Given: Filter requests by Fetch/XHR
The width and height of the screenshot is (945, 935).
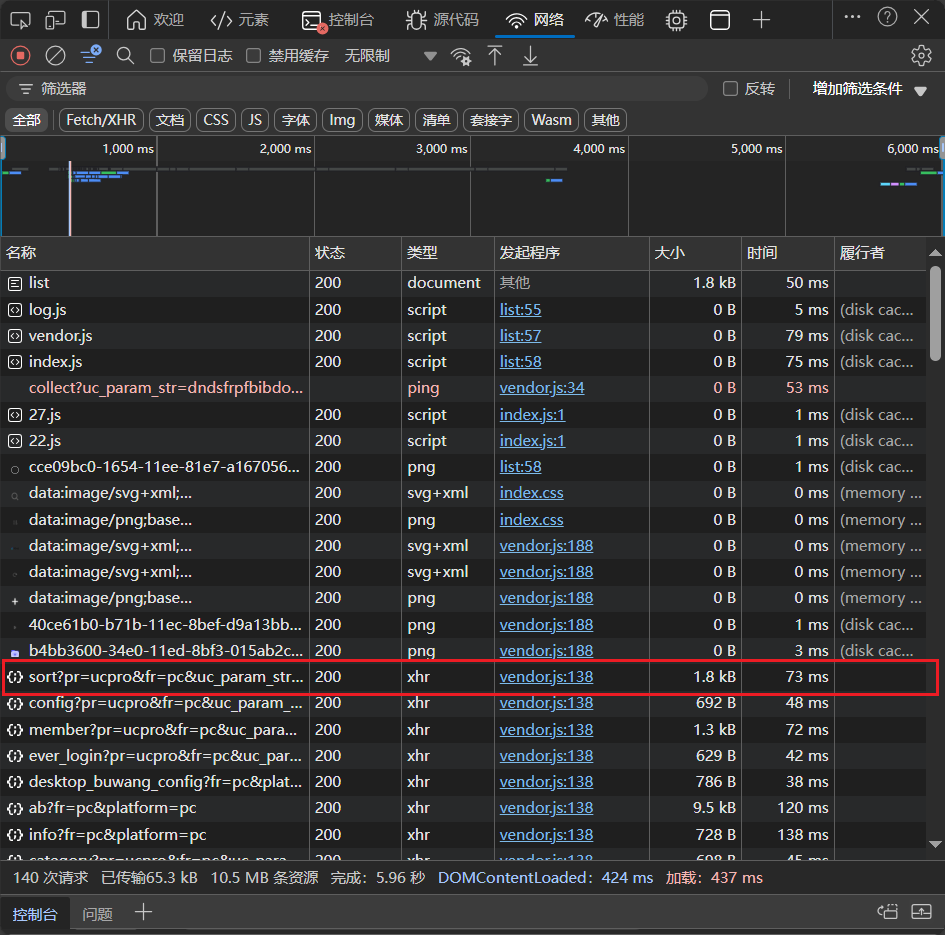Looking at the screenshot, I should (100, 120).
